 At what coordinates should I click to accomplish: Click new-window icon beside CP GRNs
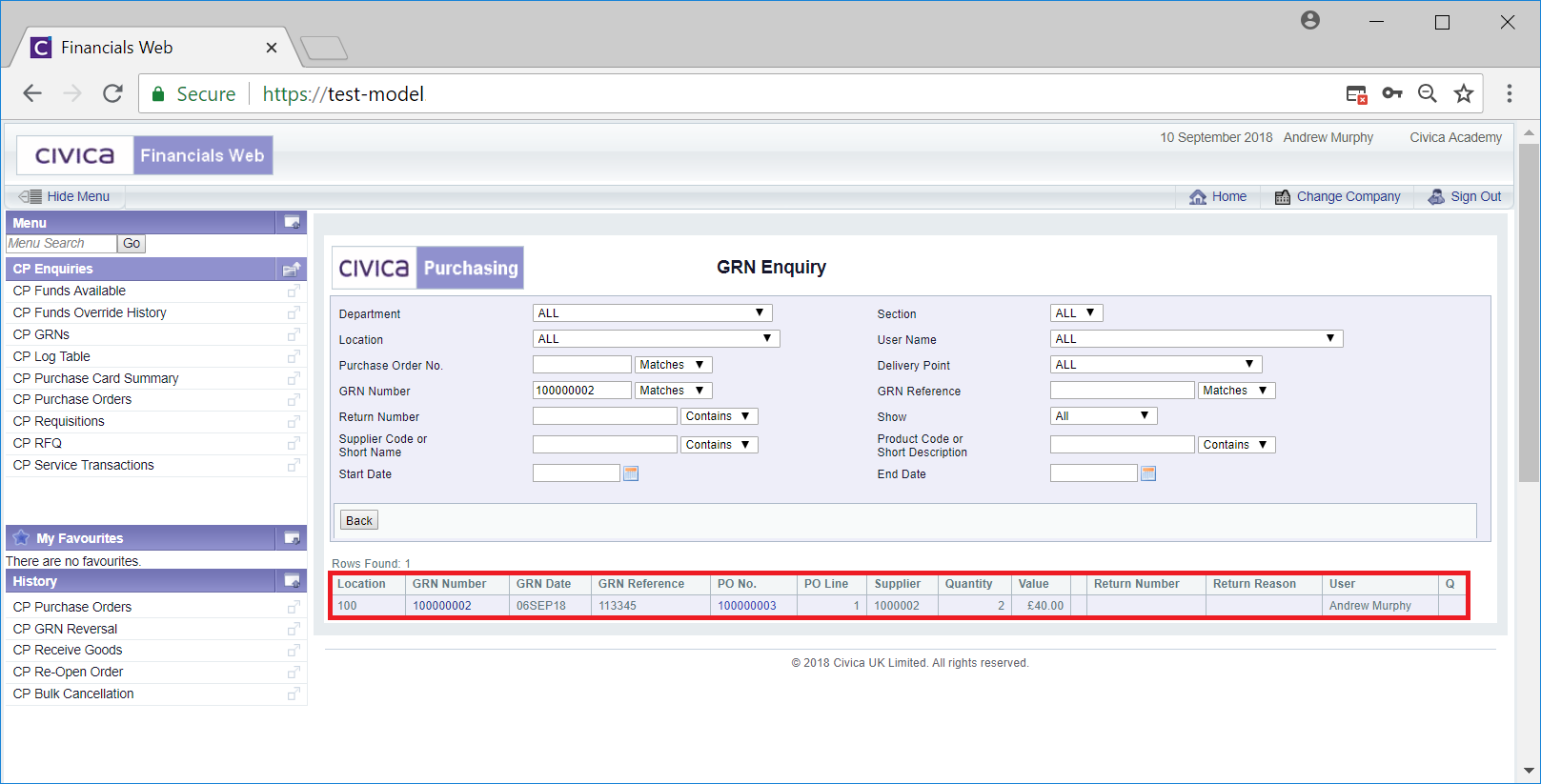294,334
